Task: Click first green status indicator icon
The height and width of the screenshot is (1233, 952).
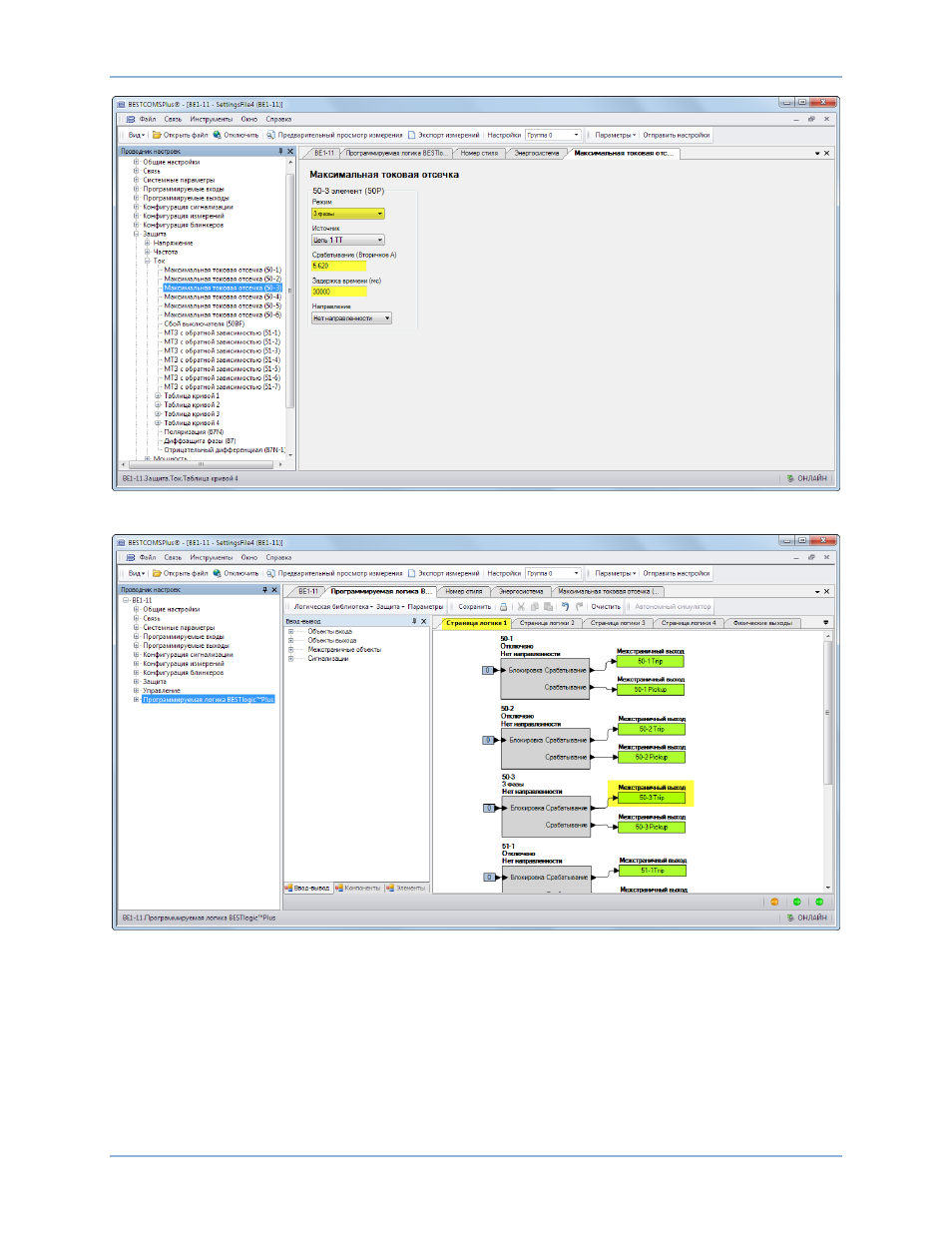Action: coord(796,902)
